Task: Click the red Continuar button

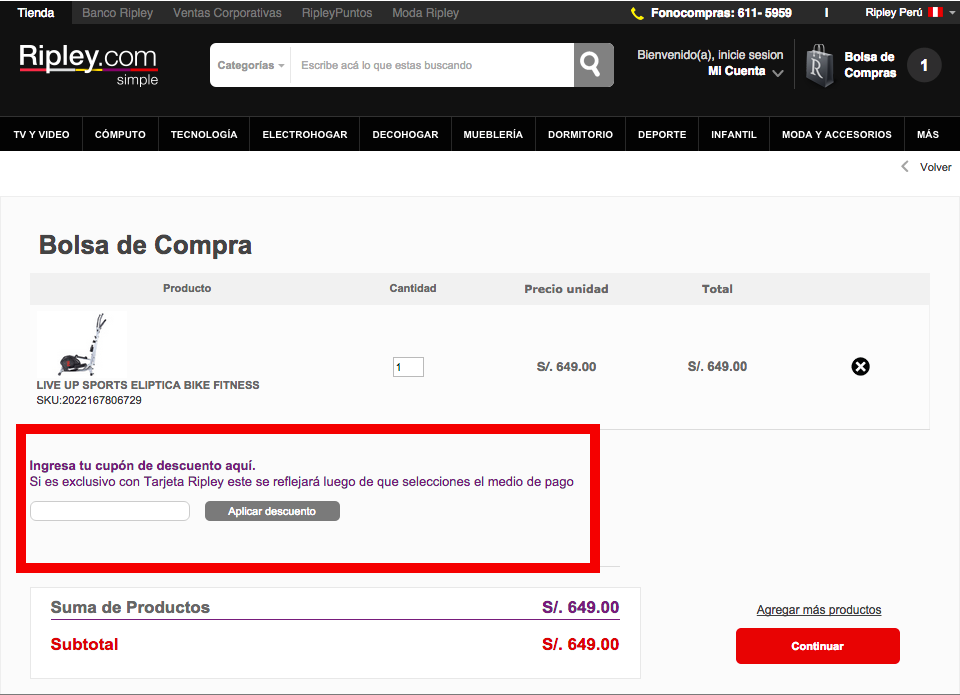Action: pyautogui.click(x=817, y=646)
